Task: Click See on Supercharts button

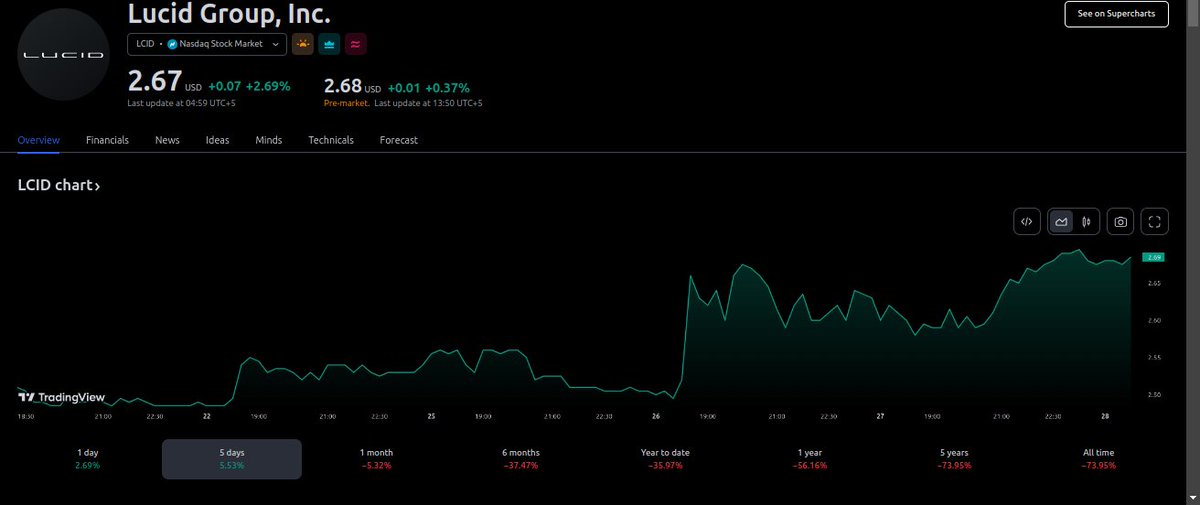Action: coord(1116,14)
